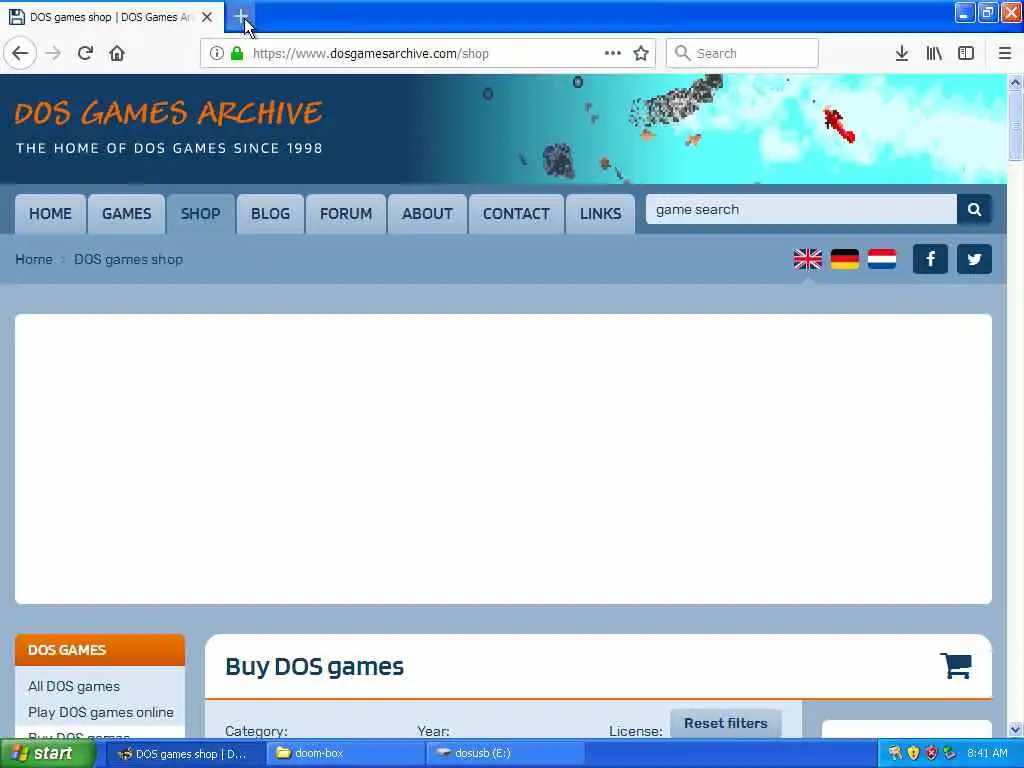The height and width of the screenshot is (768, 1024).
Task: Bookmark this page with the star icon
Action: coord(641,53)
